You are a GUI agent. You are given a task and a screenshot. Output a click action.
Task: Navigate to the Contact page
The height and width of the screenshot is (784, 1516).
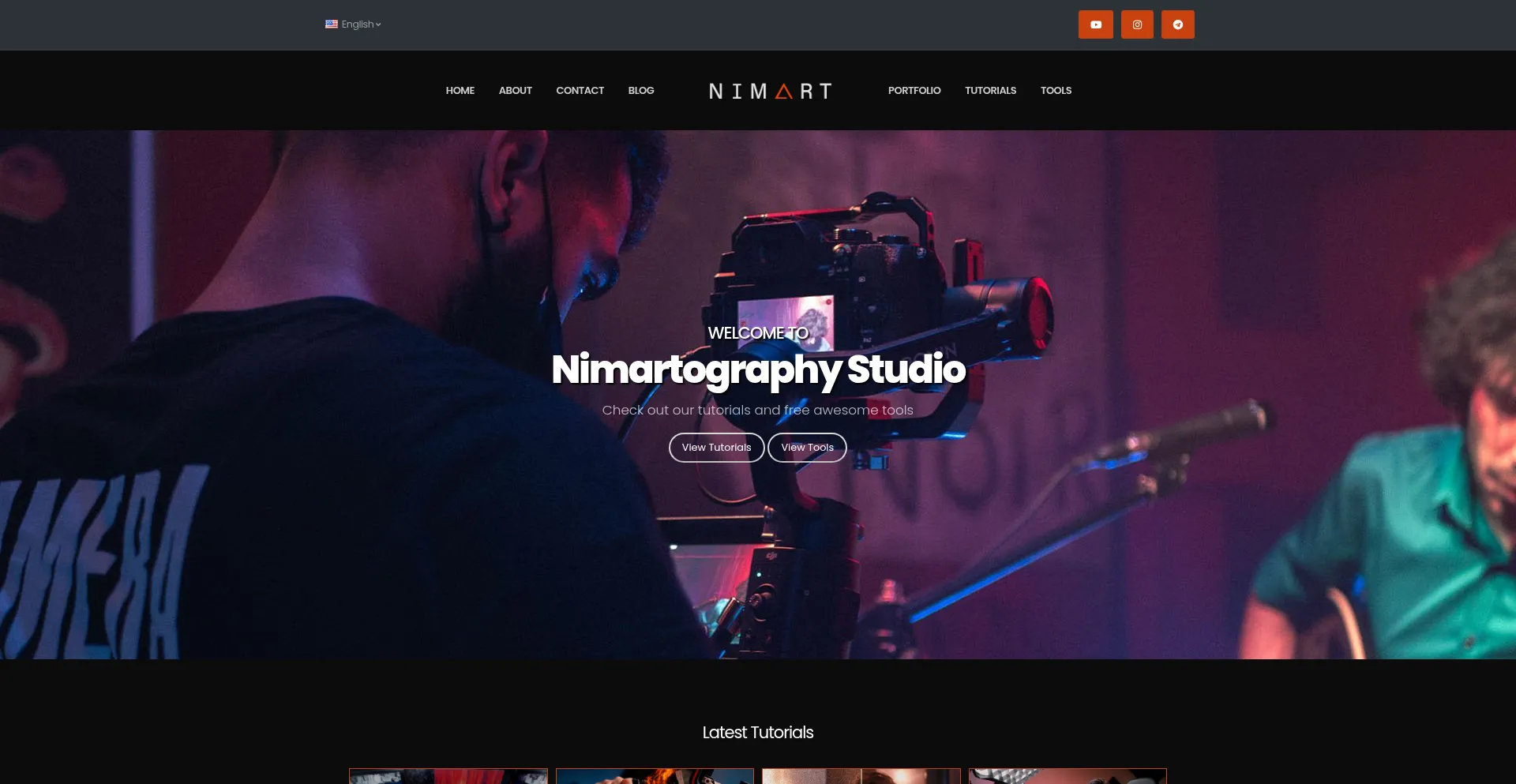[580, 91]
